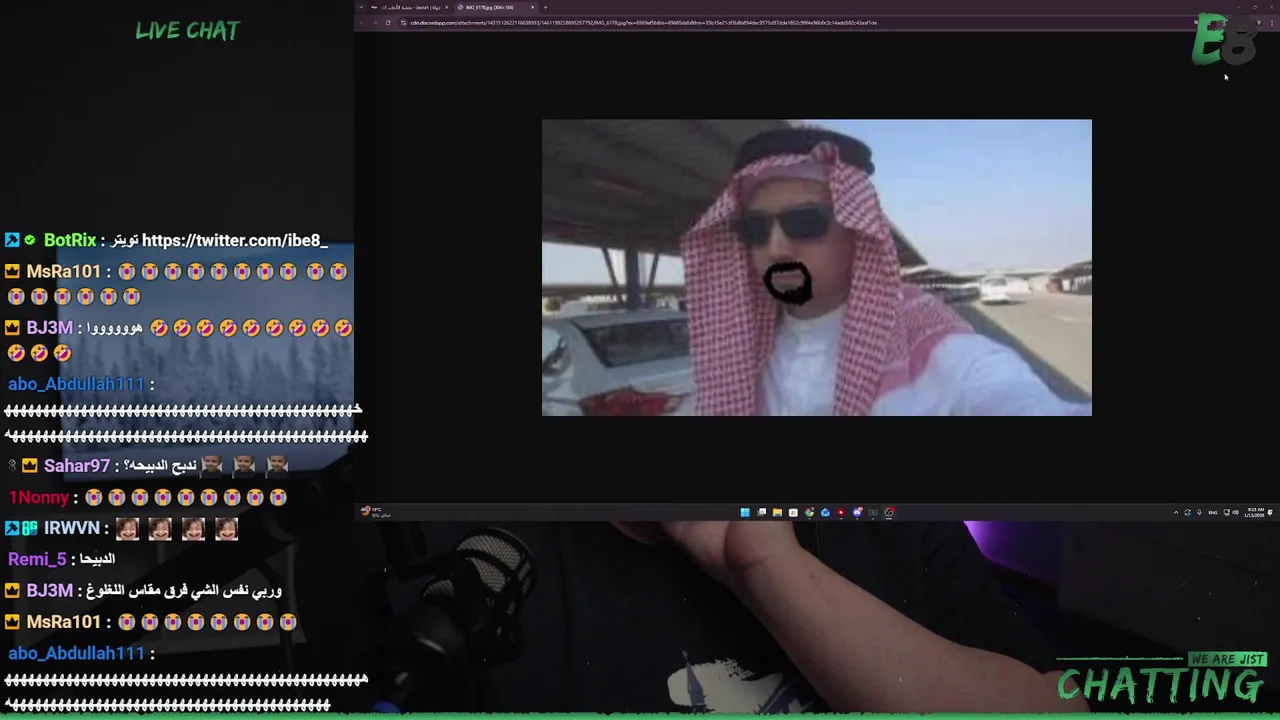The height and width of the screenshot is (720, 1280).
Task: Open the red YouTube-style app on the taskbar
Action: (x=841, y=512)
